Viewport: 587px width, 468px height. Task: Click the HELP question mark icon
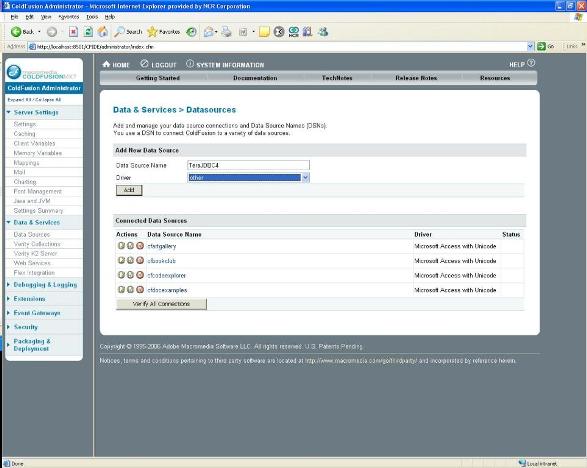coord(531,63)
